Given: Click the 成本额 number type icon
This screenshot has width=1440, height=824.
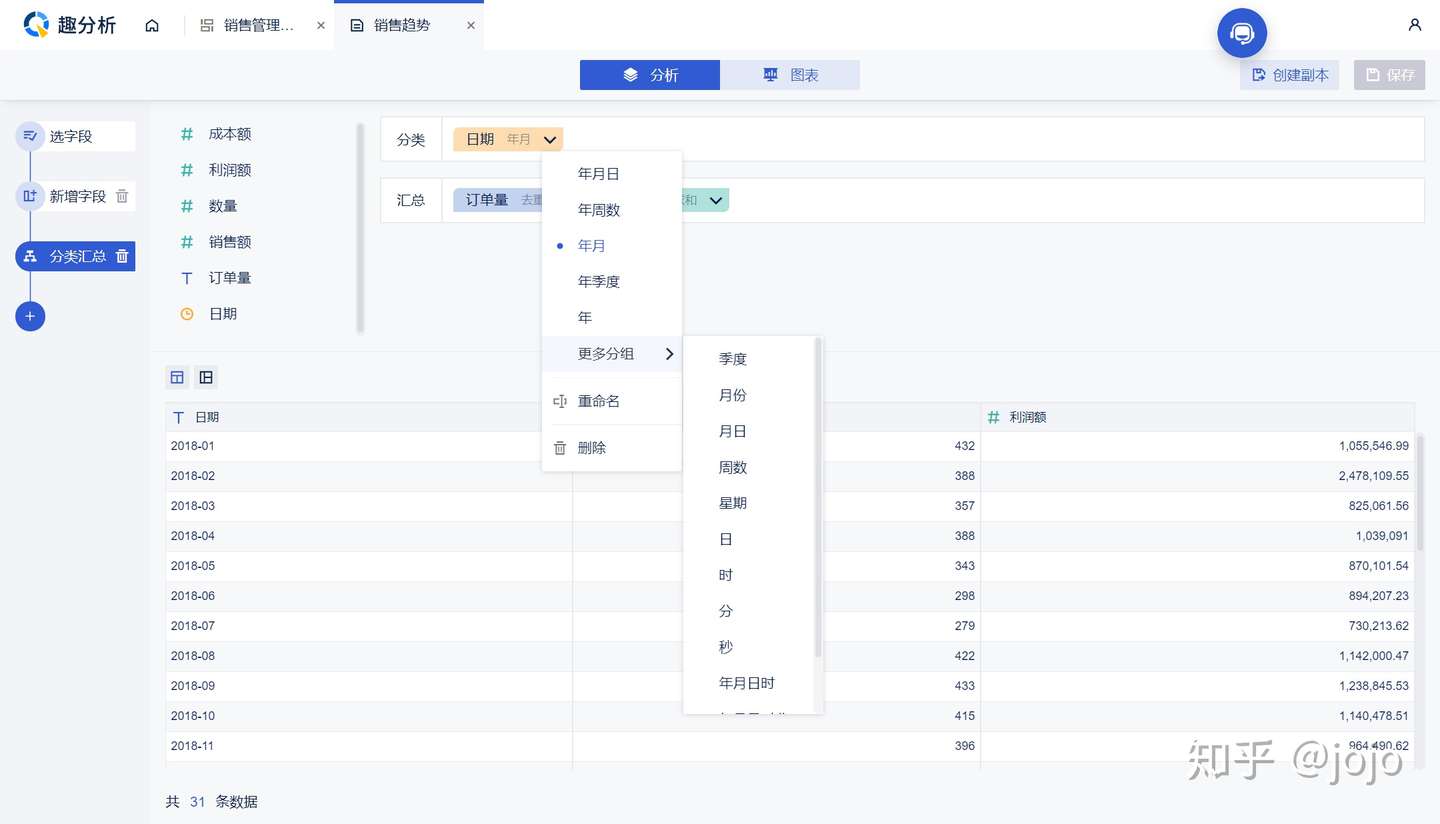Looking at the screenshot, I should pos(187,134).
